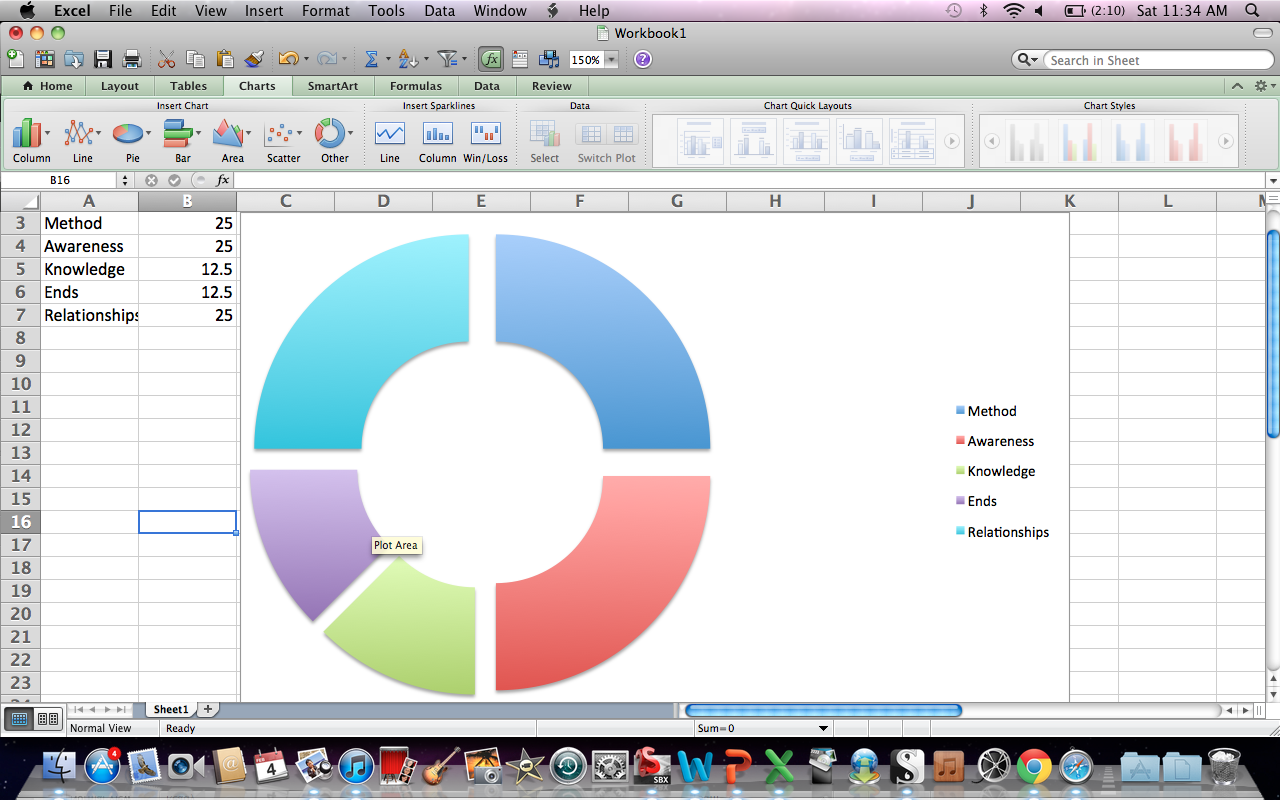Paste with the clipboard icon
This screenshot has height=800, width=1280.
(224, 59)
